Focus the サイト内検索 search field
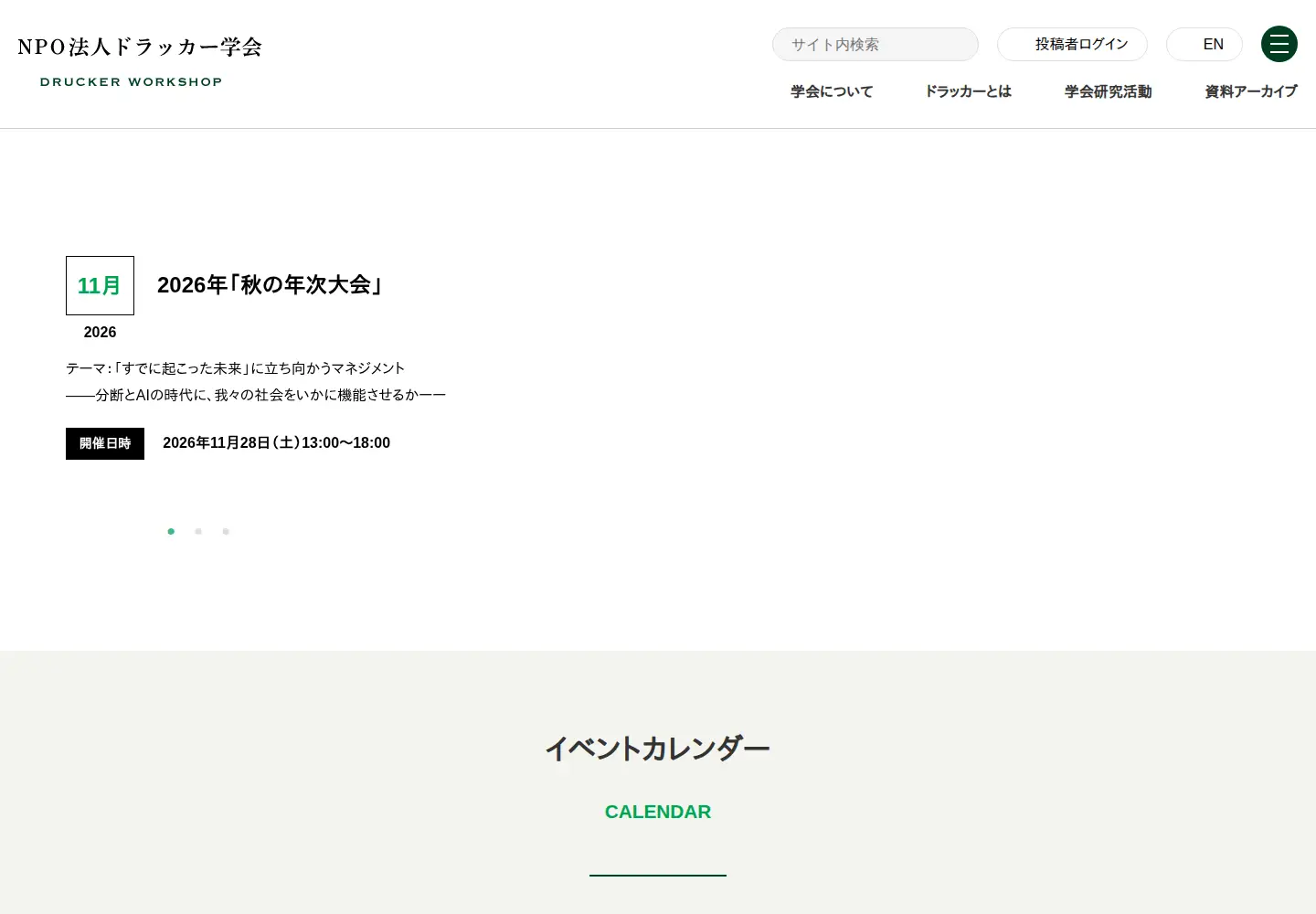 (876, 44)
